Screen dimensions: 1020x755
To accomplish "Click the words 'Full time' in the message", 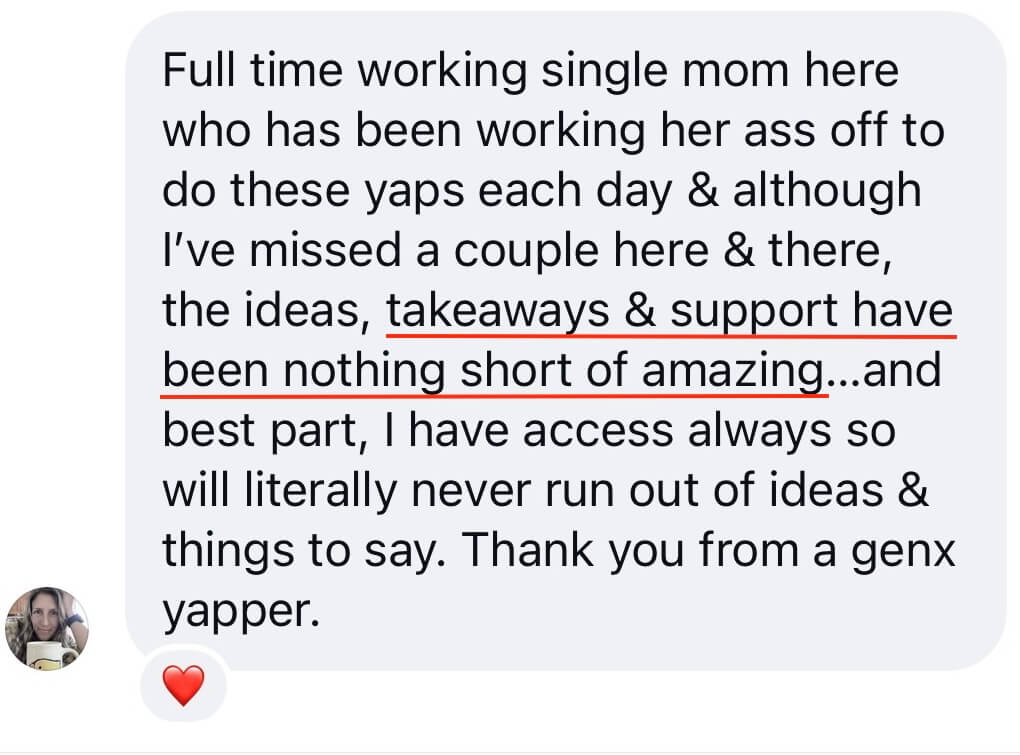I will click(252, 70).
